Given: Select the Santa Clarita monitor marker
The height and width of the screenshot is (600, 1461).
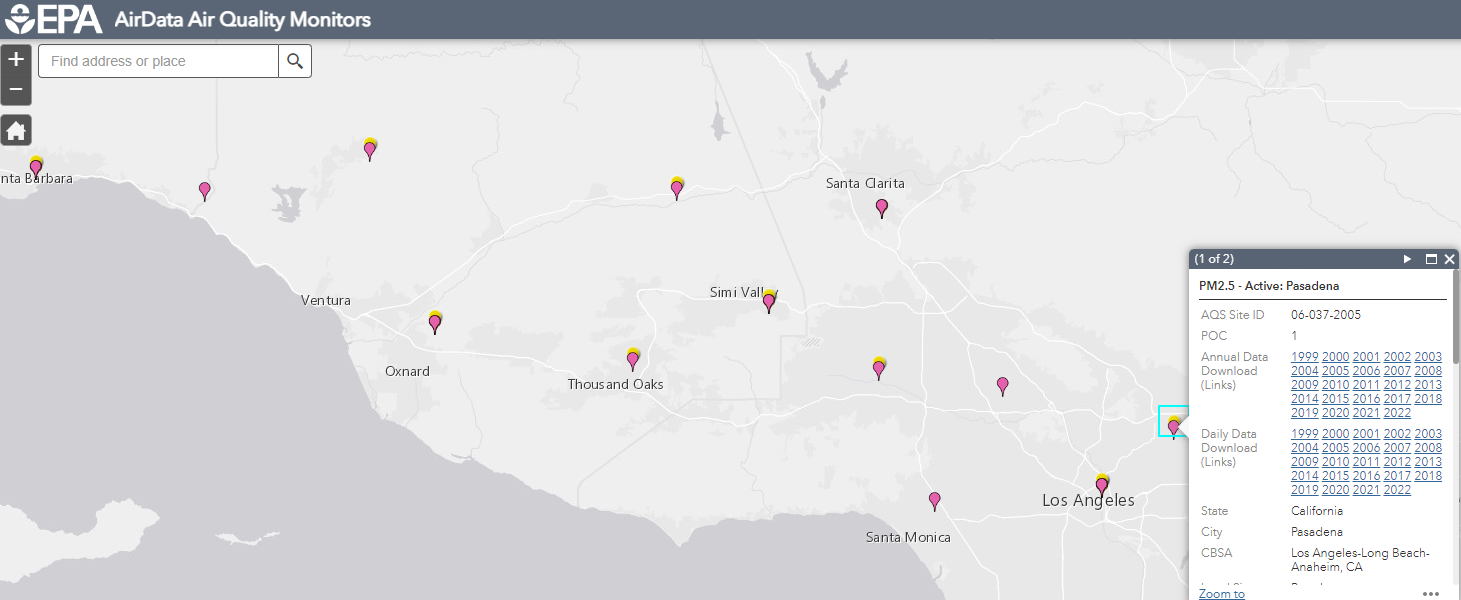Looking at the screenshot, I should [882, 208].
